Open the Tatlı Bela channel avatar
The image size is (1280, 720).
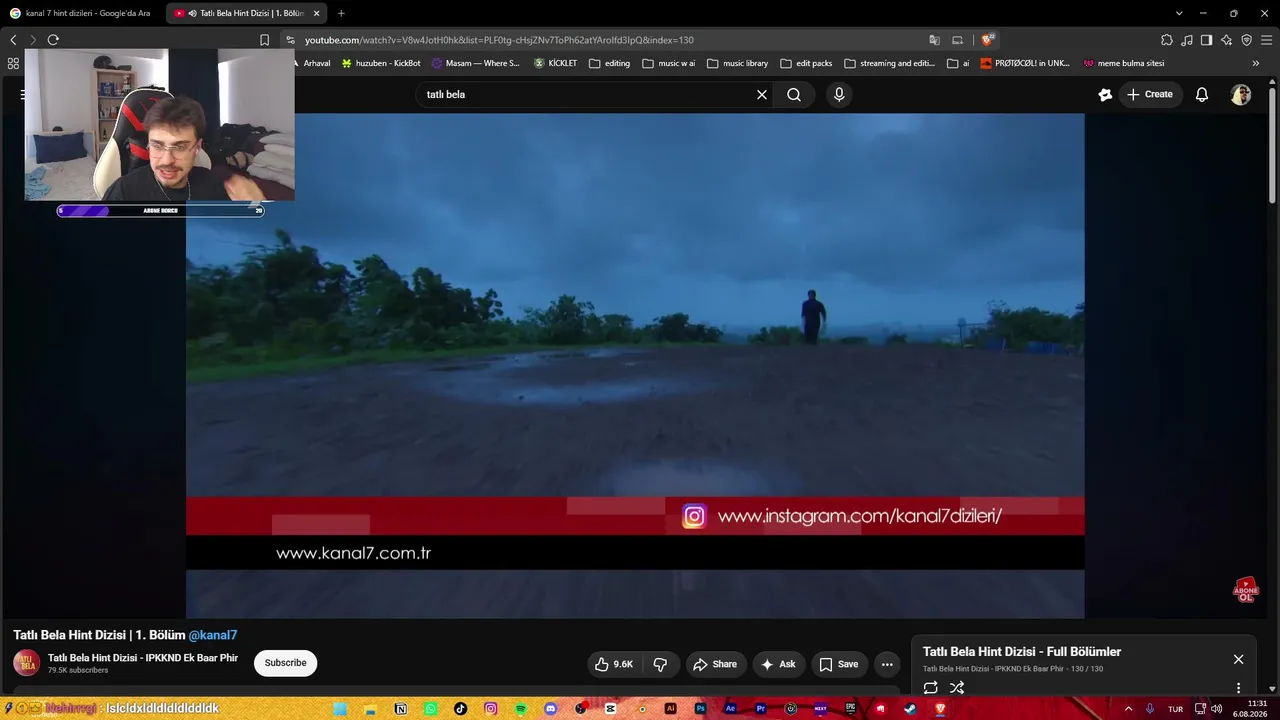(x=26, y=662)
